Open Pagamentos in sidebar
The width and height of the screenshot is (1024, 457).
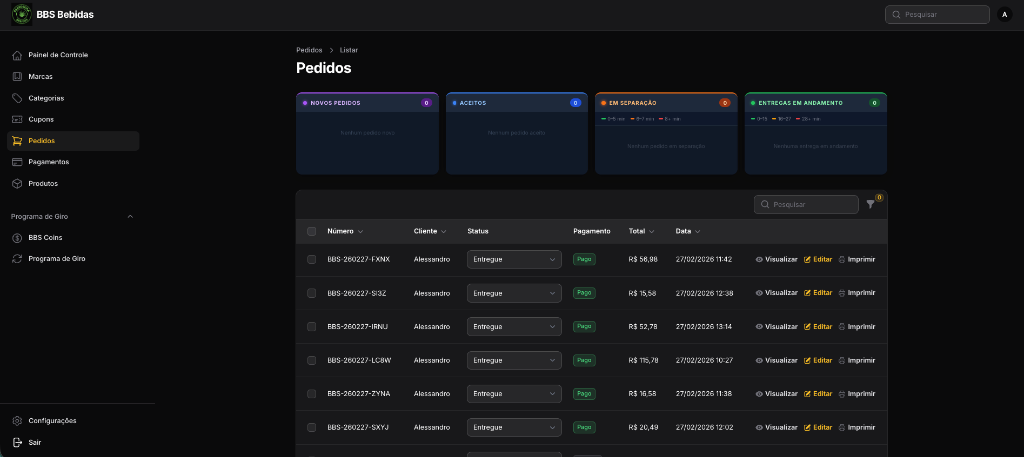pyautogui.click(x=73, y=162)
